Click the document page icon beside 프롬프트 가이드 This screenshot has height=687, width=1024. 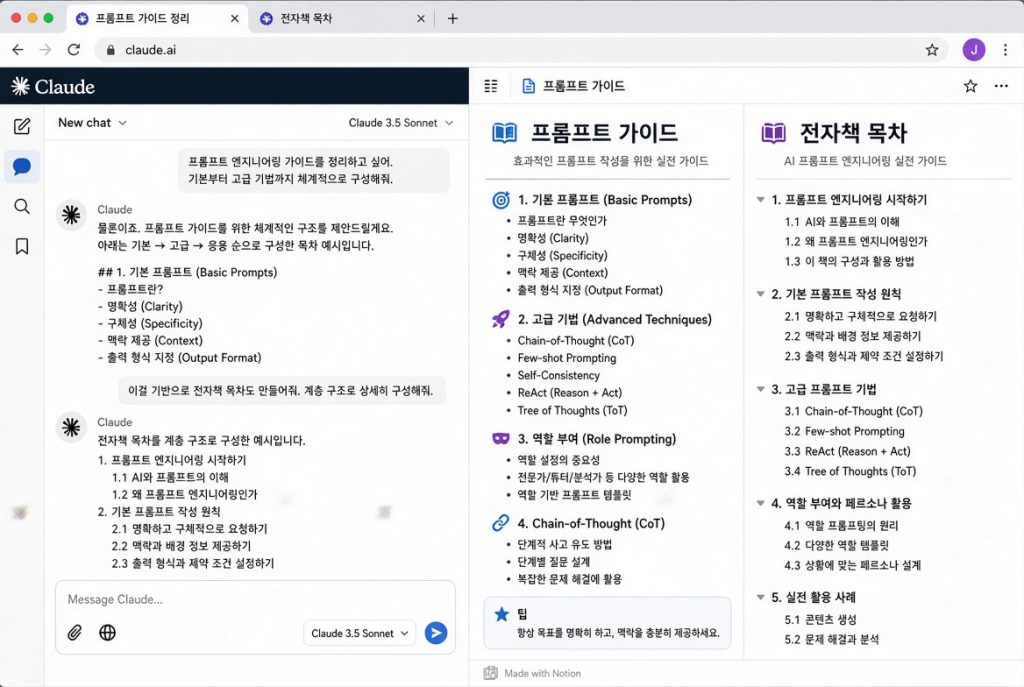[x=528, y=86]
